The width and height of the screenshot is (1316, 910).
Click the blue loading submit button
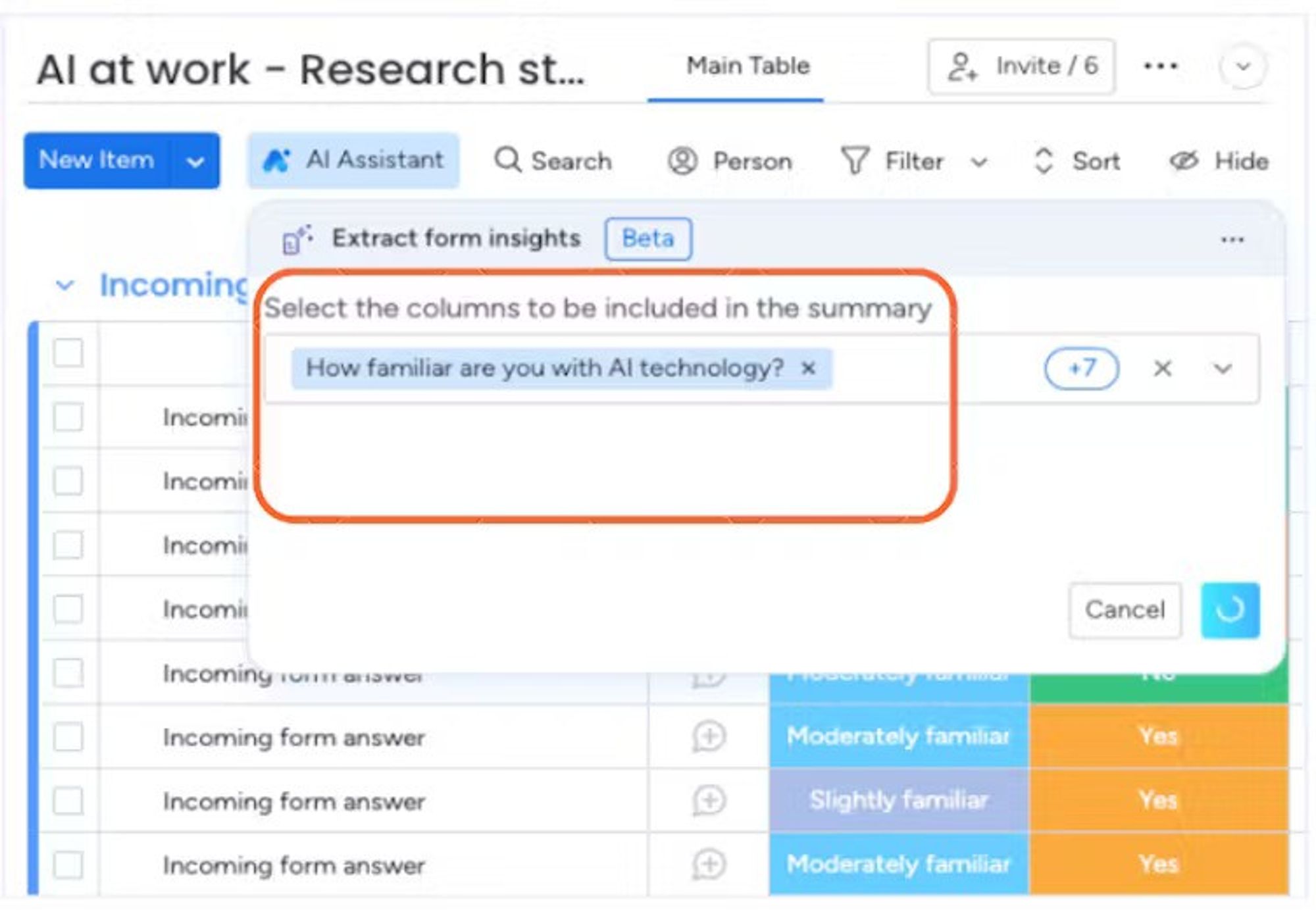(x=1230, y=610)
